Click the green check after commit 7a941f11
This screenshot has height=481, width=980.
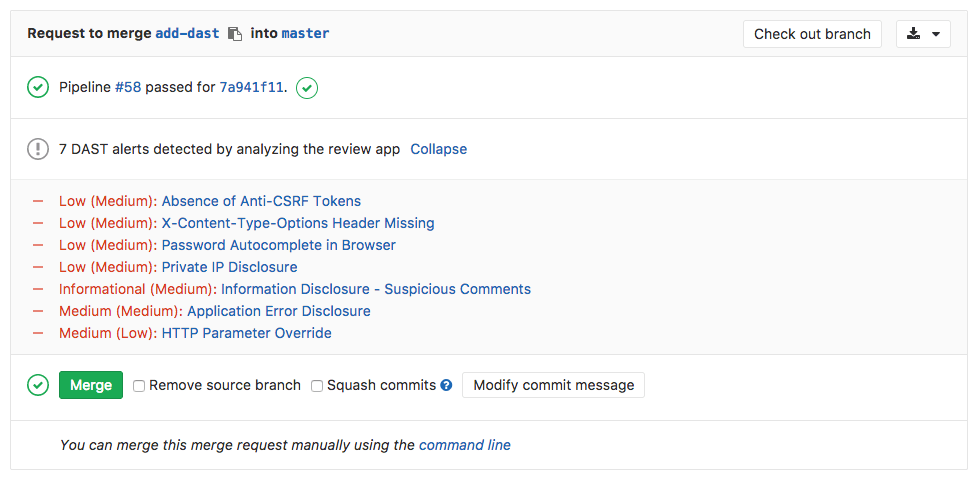pyautogui.click(x=308, y=88)
